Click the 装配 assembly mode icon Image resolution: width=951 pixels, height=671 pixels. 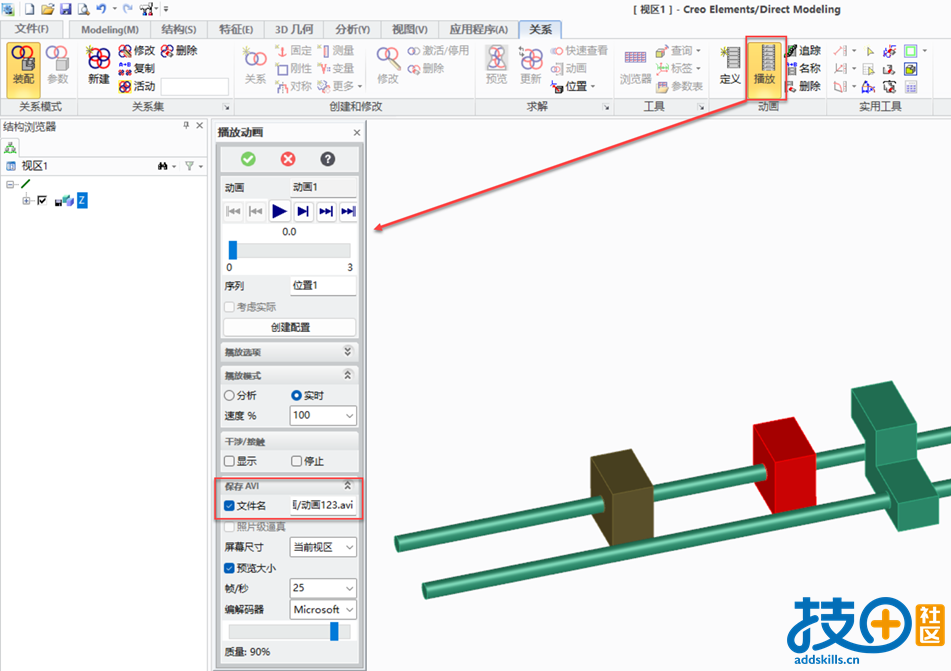point(23,69)
